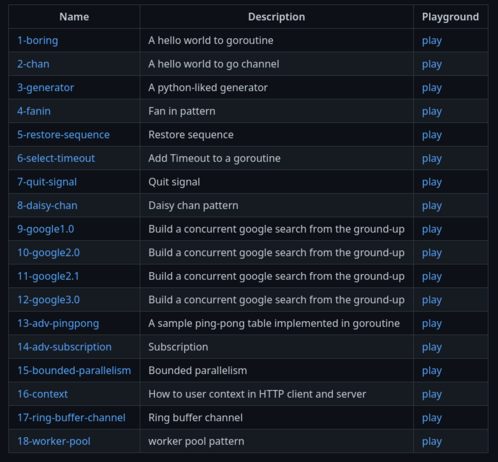Click the 6-select-timeout link
The height and width of the screenshot is (462, 498).
56,158
